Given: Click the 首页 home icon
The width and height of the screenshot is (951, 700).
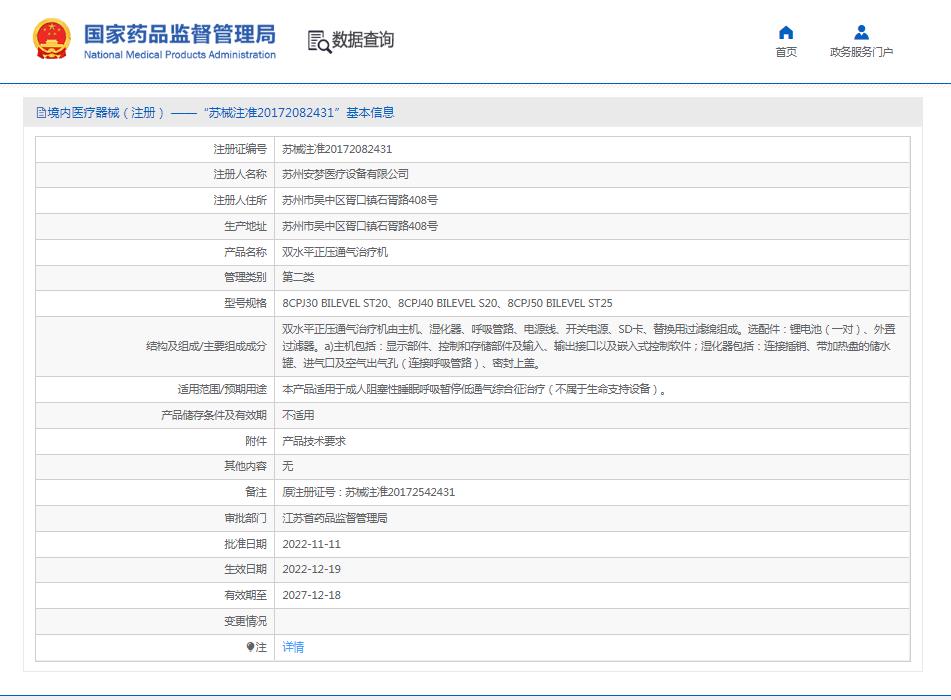Looking at the screenshot, I should [x=784, y=31].
